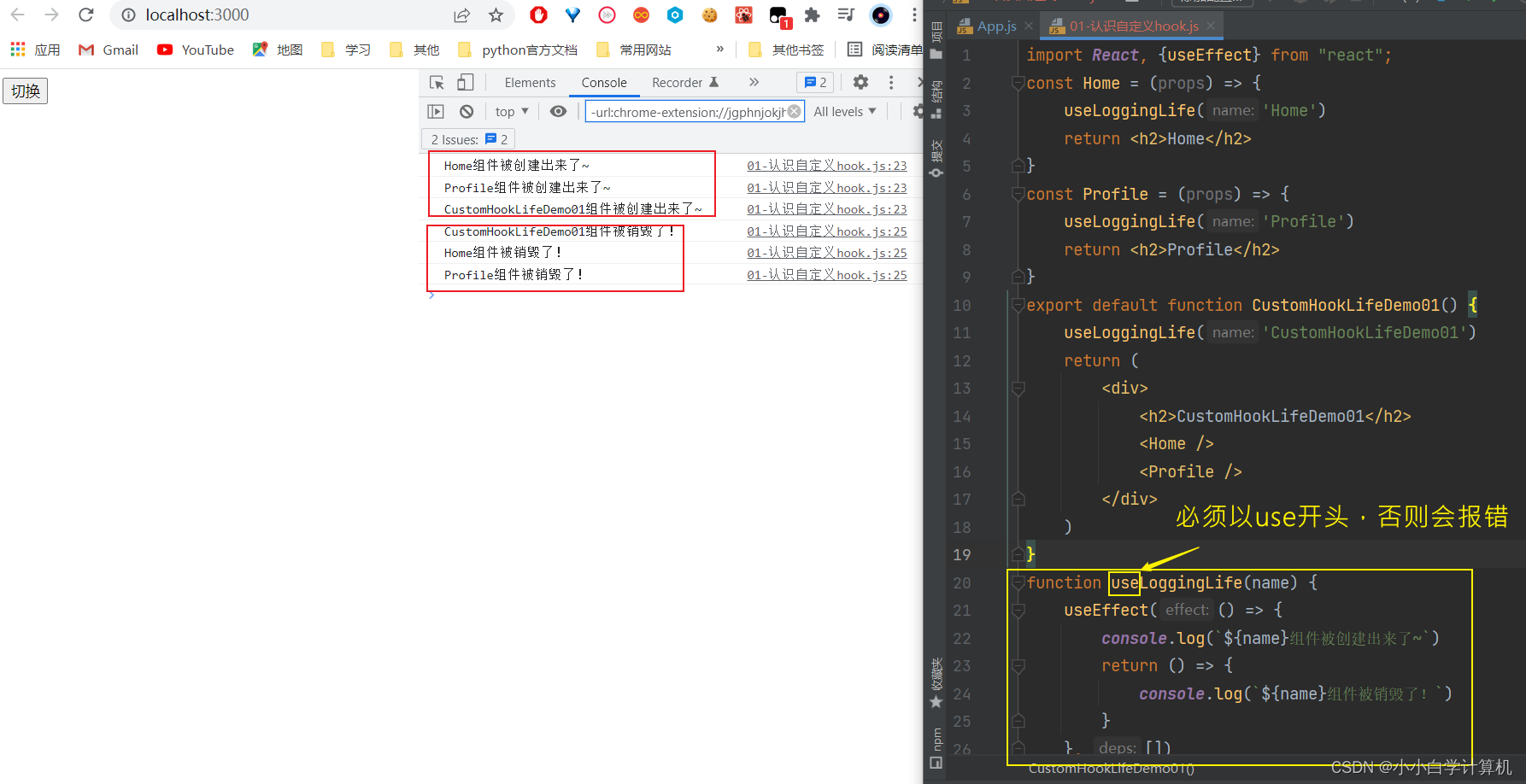Viewport: 1526px width, 784px height.
Task: Clear the console
Action: click(467, 111)
